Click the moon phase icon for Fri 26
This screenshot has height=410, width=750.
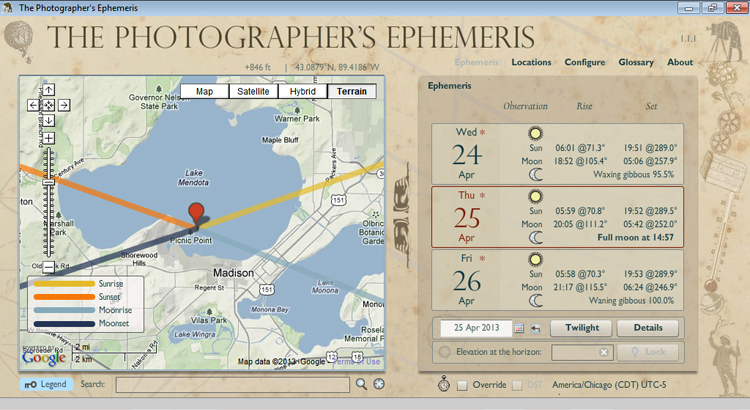pos(536,300)
